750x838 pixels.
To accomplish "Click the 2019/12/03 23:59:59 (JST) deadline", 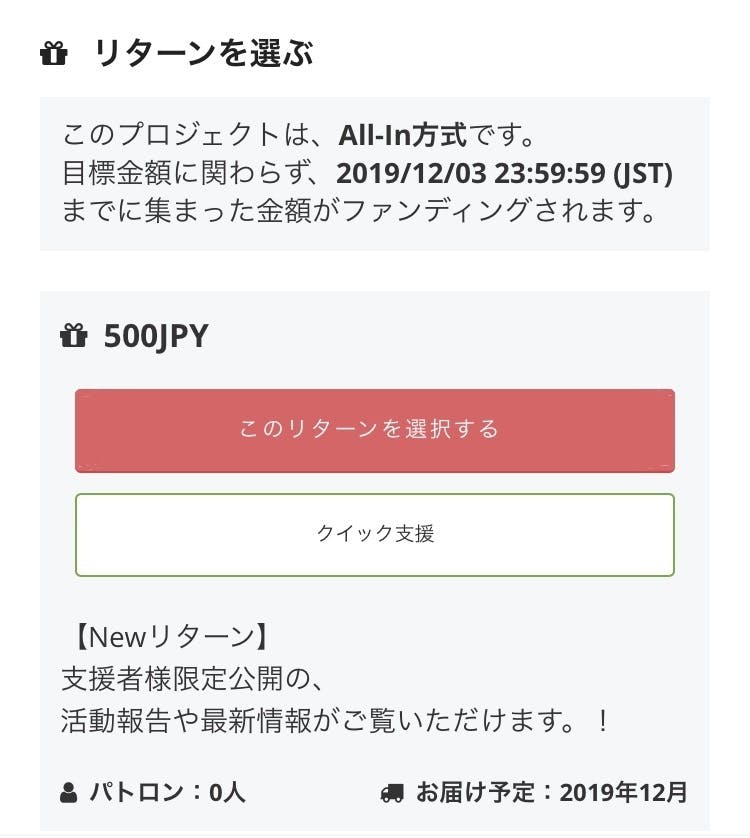I will point(504,173).
